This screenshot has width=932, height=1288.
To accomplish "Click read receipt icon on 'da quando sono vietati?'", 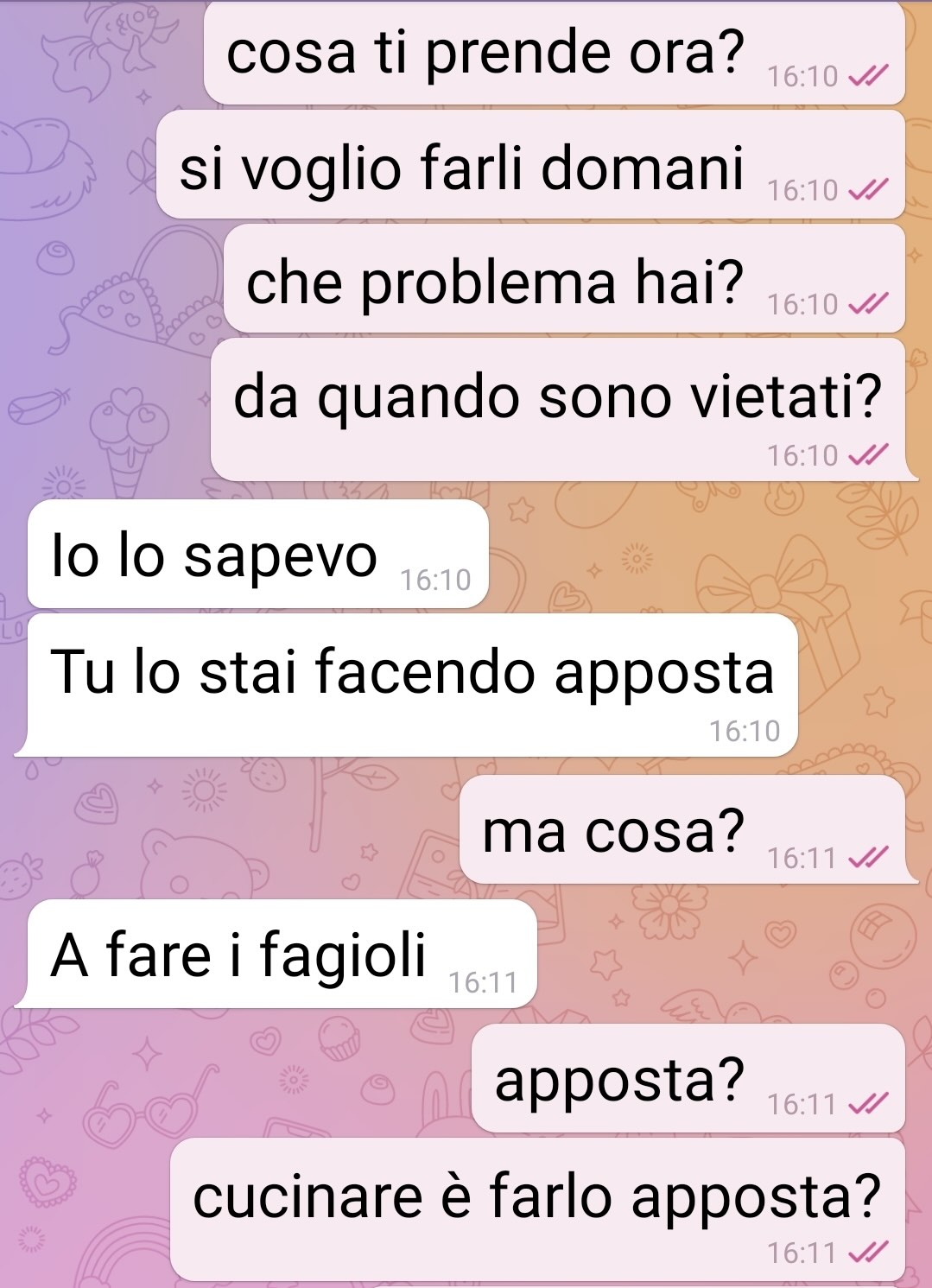I will [x=868, y=455].
